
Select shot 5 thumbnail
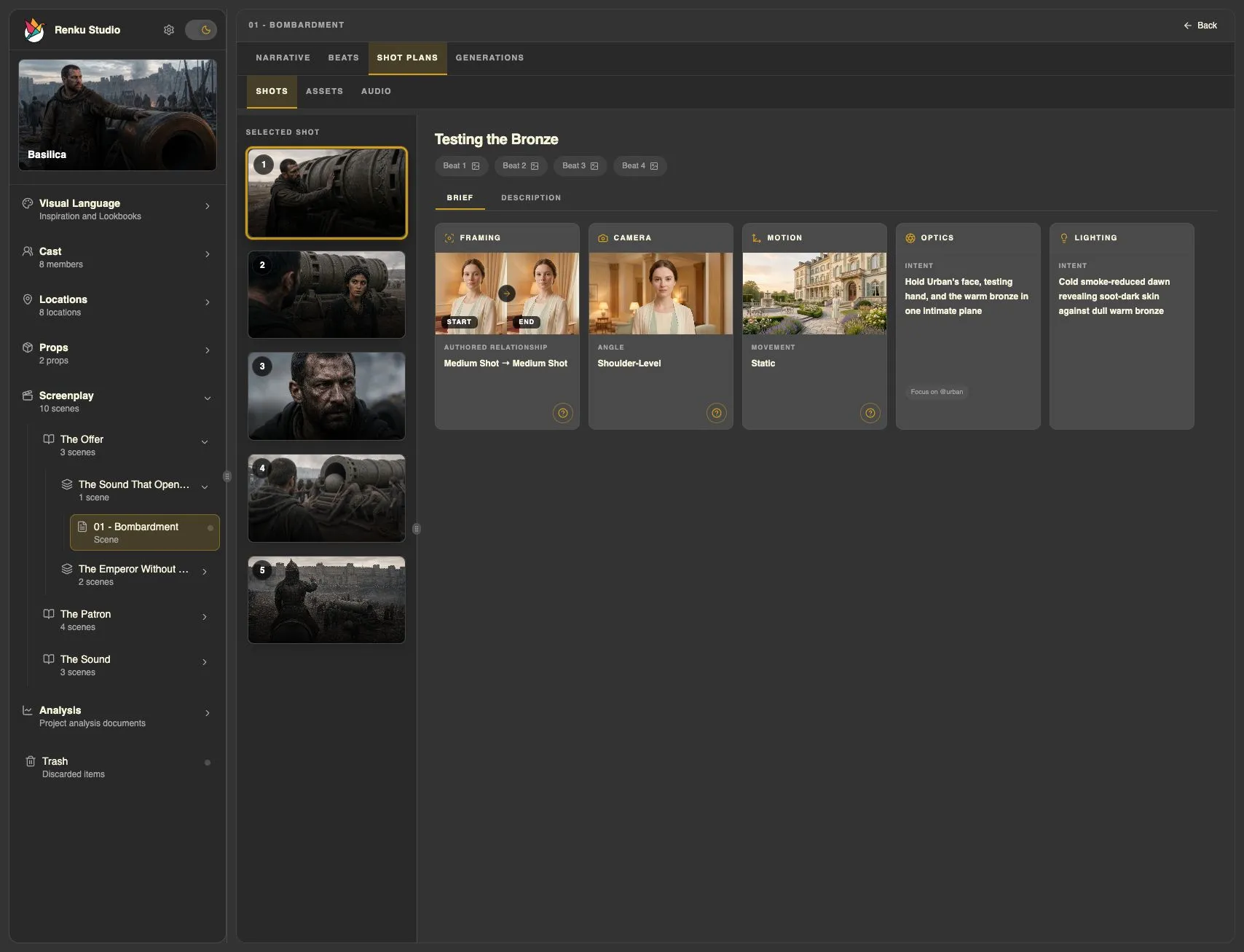coord(326,600)
